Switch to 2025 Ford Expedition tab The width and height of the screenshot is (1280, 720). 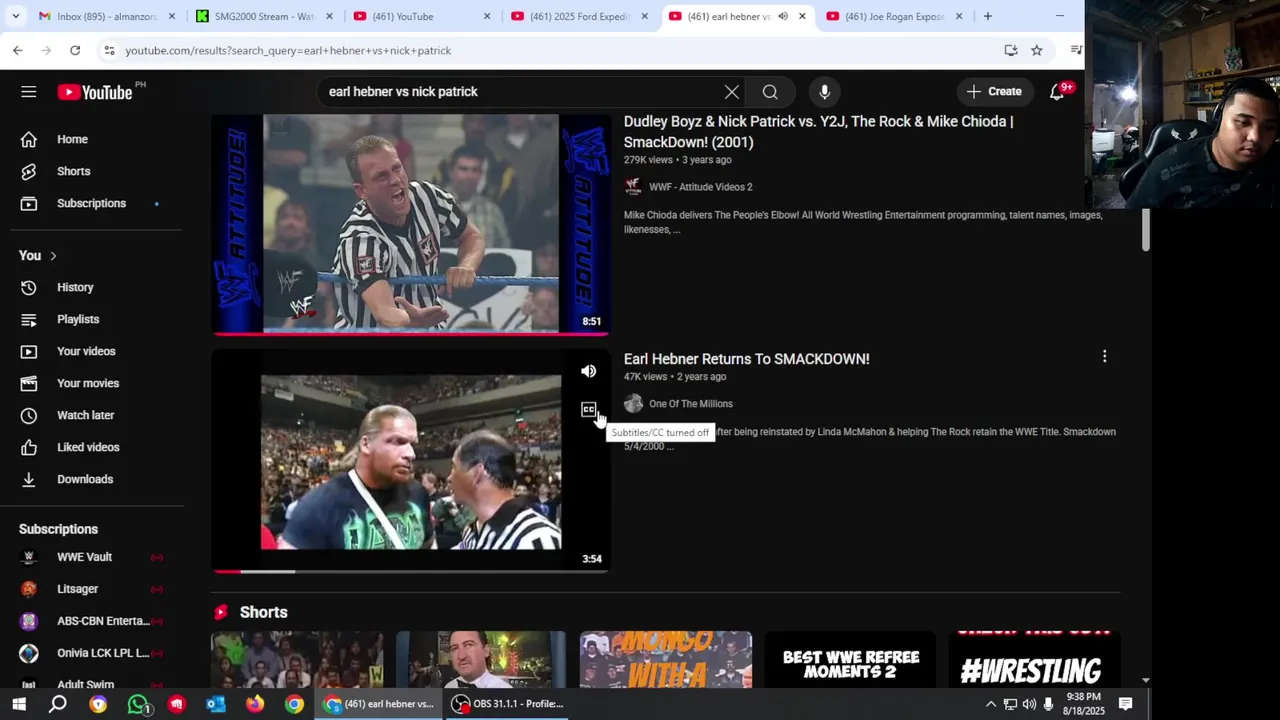point(580,16)
